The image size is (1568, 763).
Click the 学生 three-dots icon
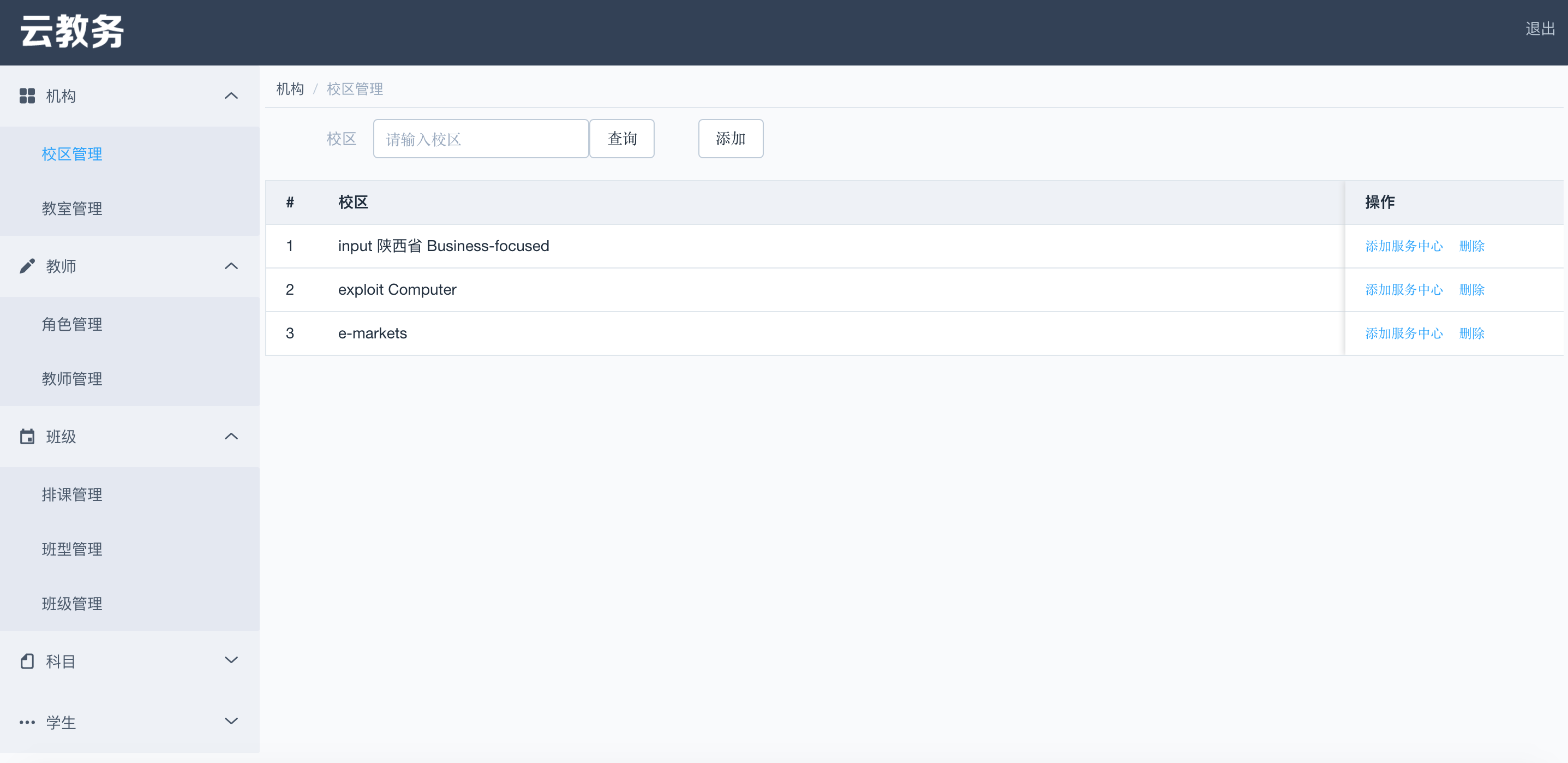(x=27, y=722)
